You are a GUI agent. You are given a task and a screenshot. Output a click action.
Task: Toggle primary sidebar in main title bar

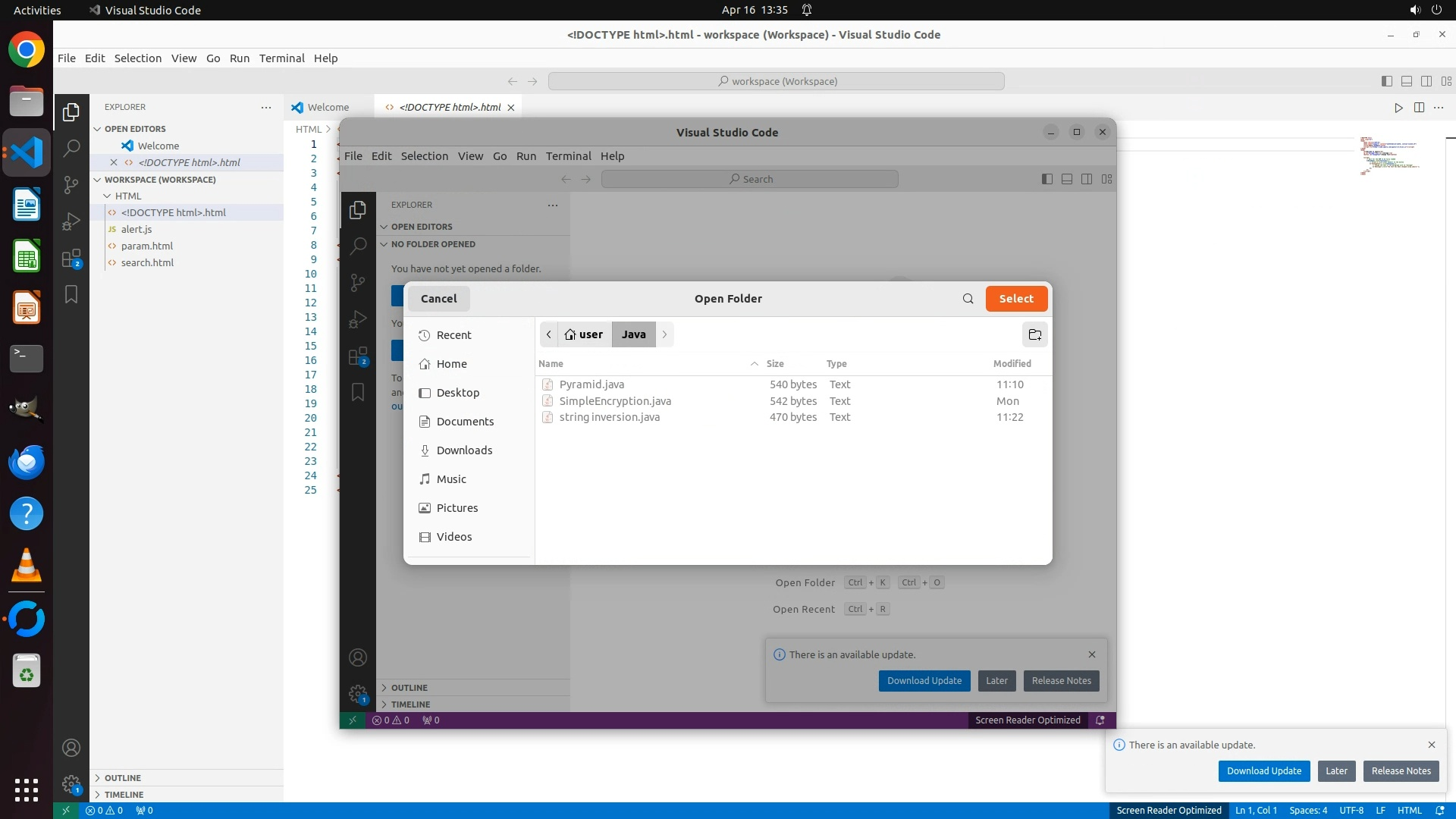(x=1387, y=81)
